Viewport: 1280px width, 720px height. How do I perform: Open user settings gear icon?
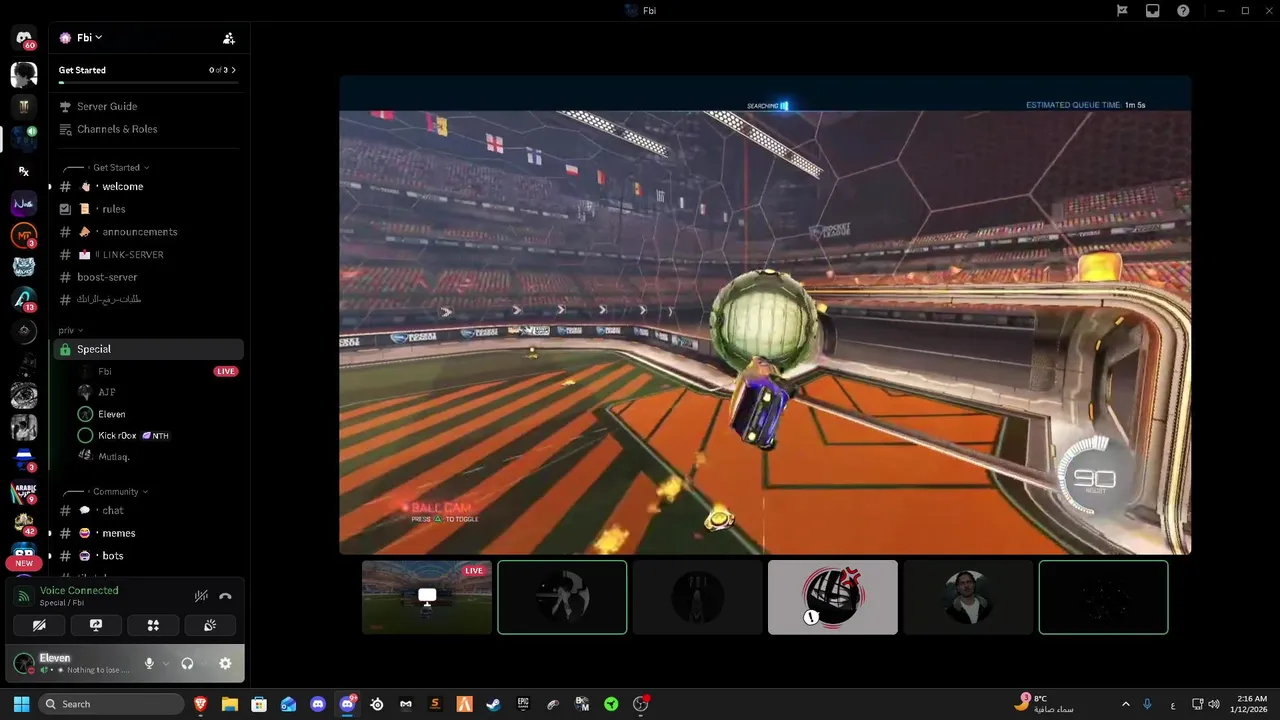(x=225, y=663)
